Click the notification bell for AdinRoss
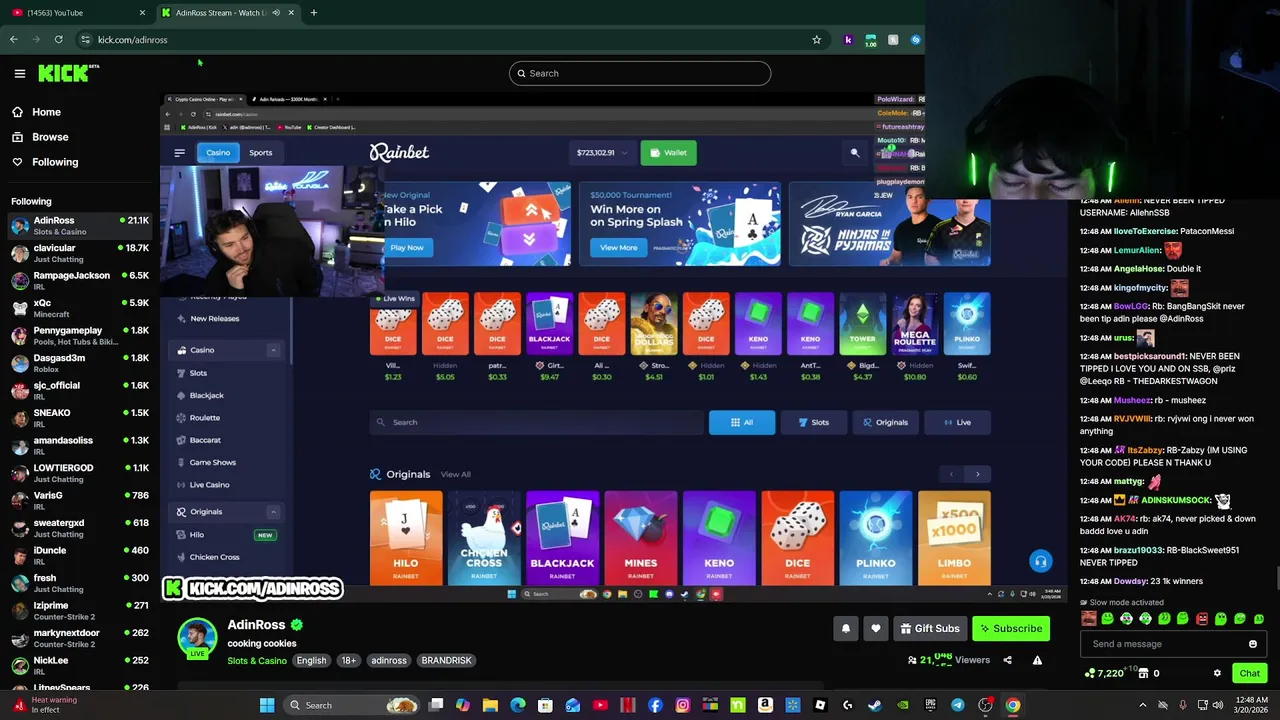 coord(846,628)
